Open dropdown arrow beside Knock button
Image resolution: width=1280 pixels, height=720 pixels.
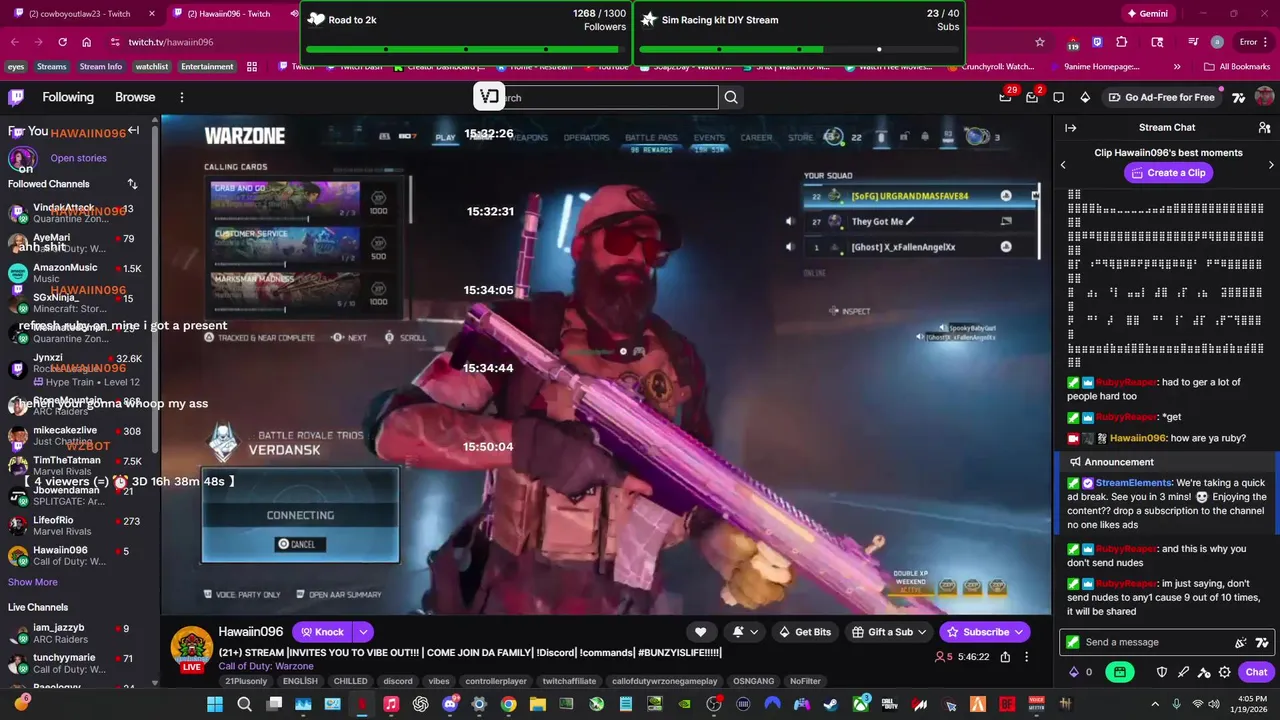pos(363,632)
